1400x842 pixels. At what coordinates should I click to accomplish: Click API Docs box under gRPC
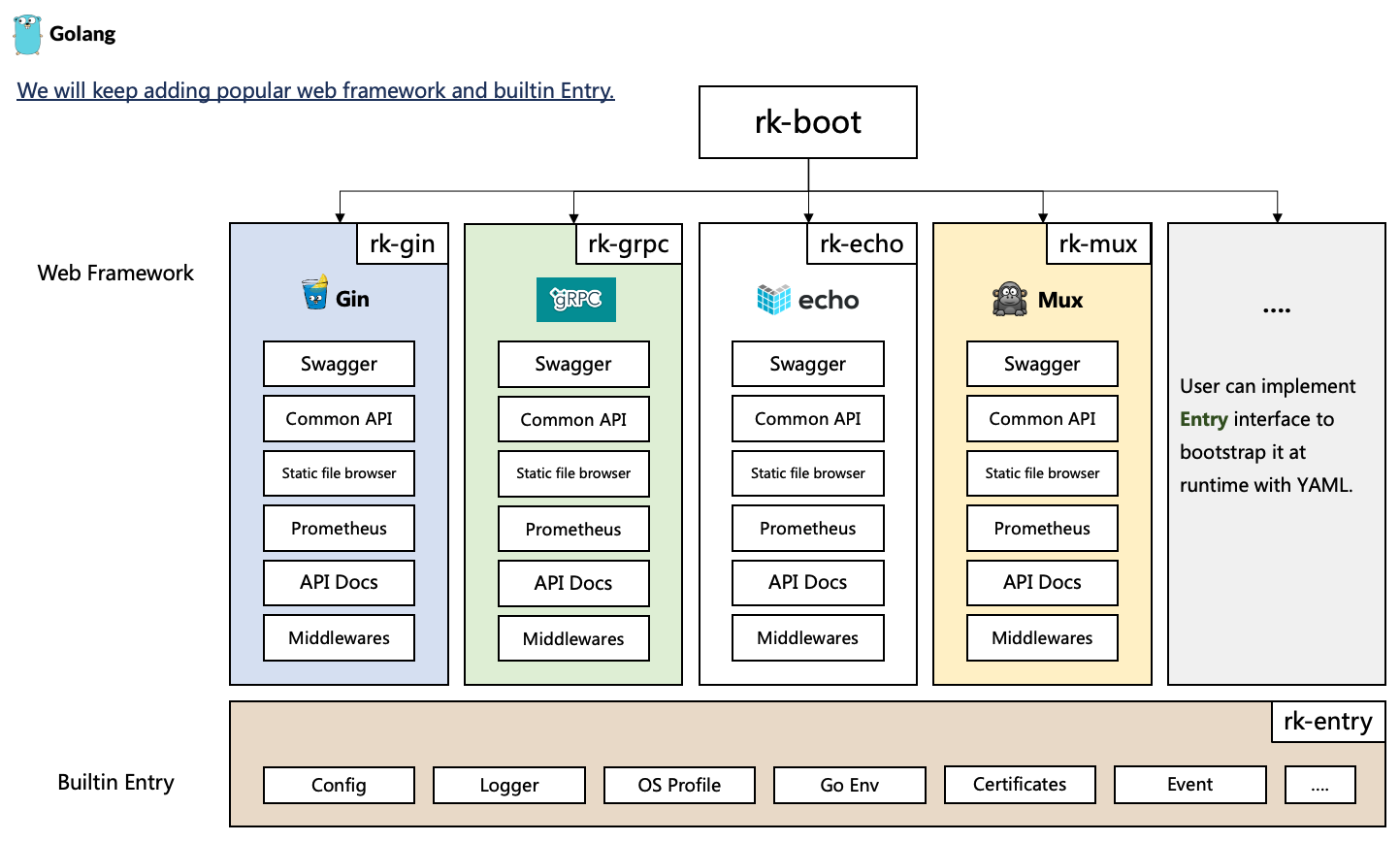tap(573, 583)
